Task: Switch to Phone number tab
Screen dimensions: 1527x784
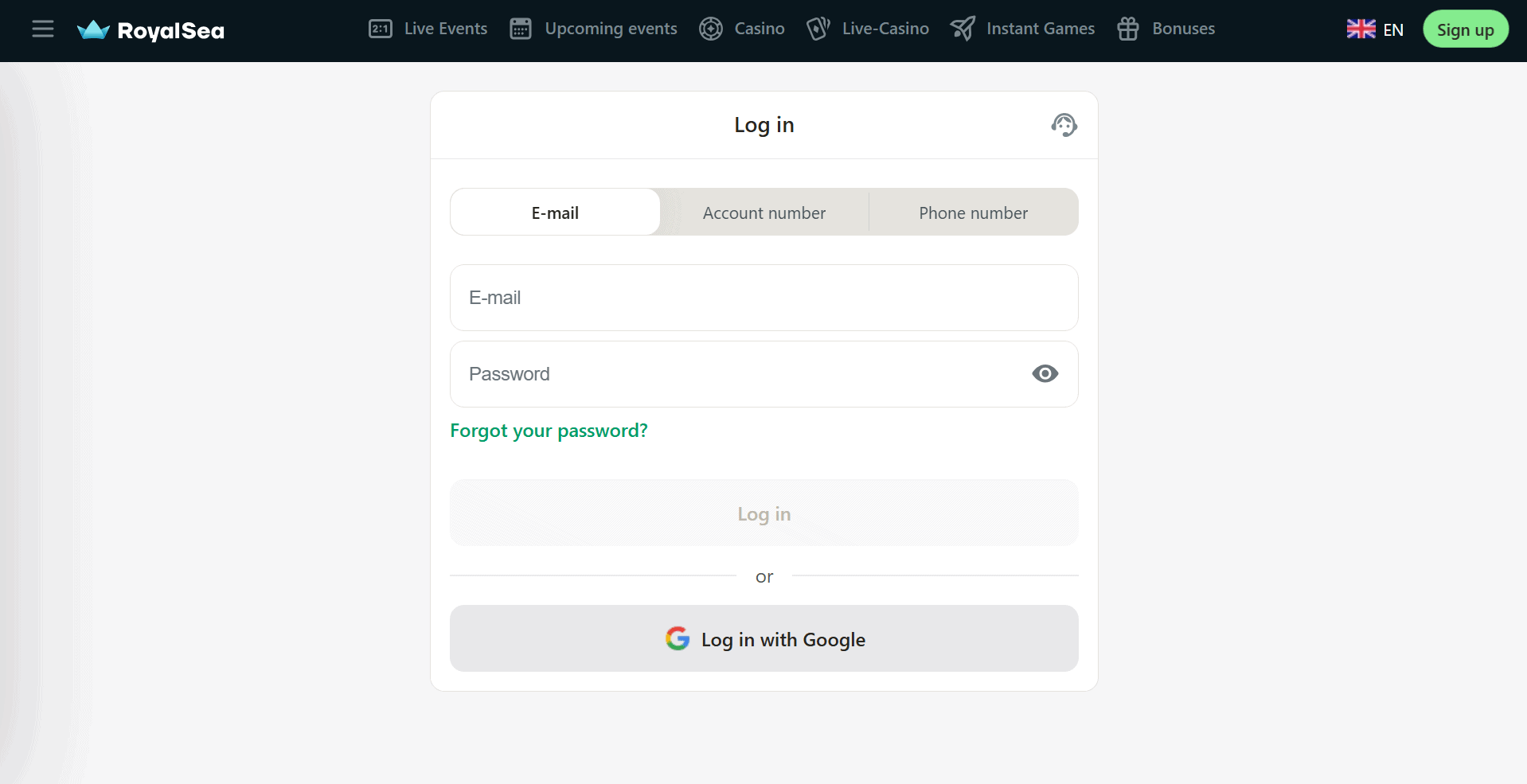Action: 973,213
